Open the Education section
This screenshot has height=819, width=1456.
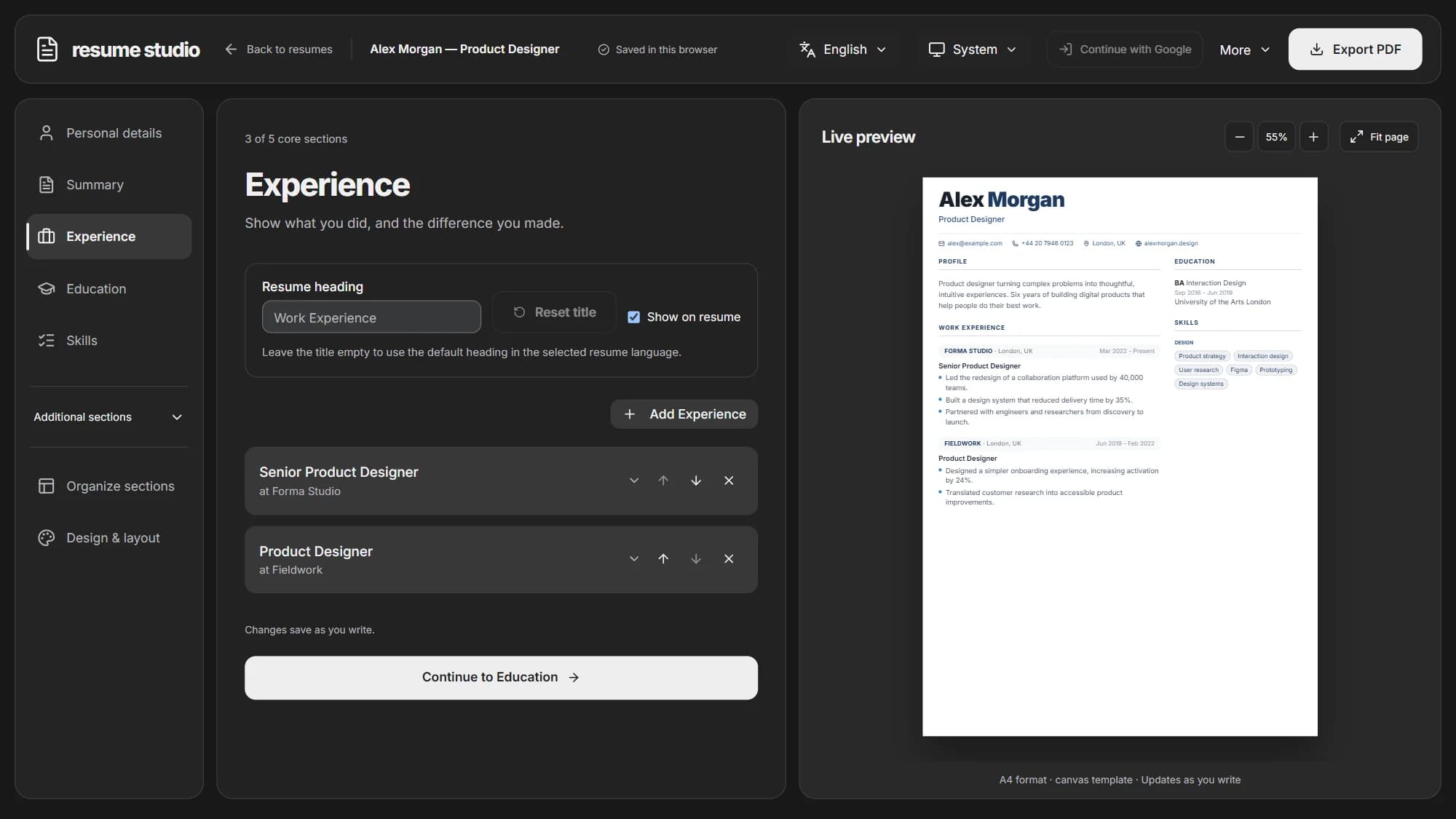[109, 289]
